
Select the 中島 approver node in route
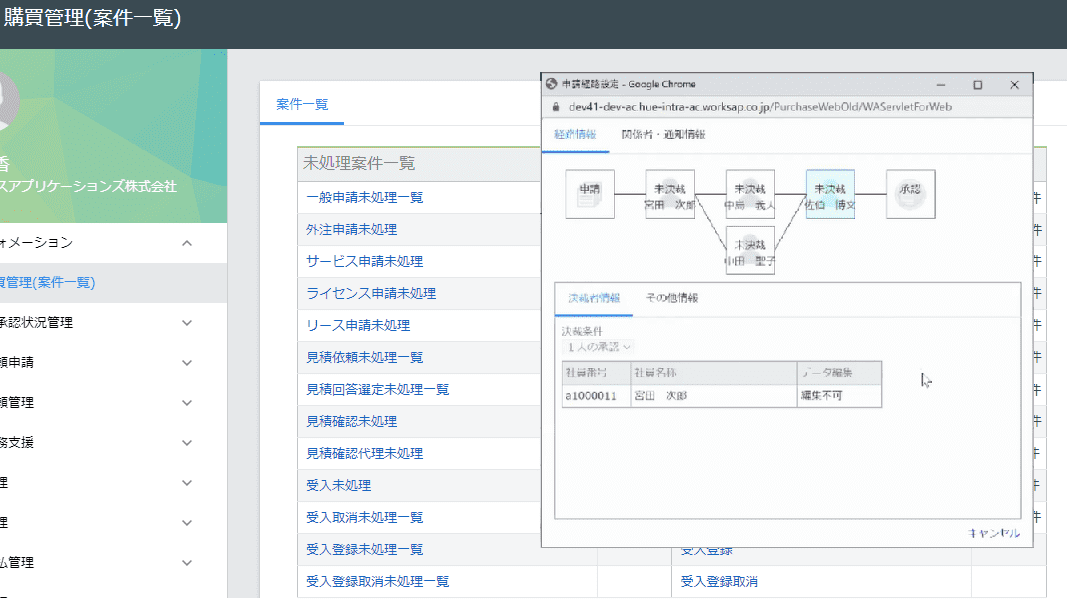tap(750, 194)
